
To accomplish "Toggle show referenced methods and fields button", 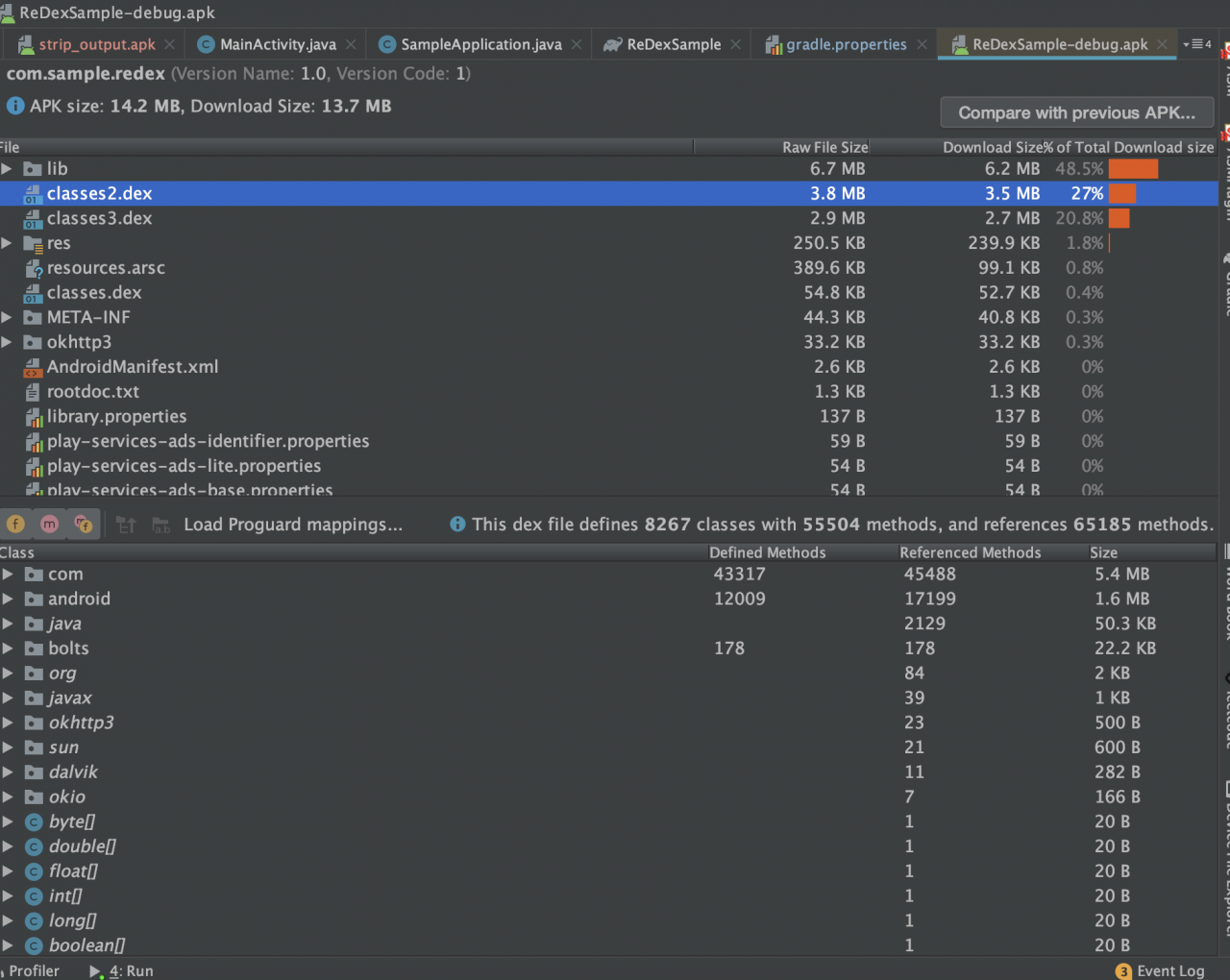I will click(x=84, y=524).
